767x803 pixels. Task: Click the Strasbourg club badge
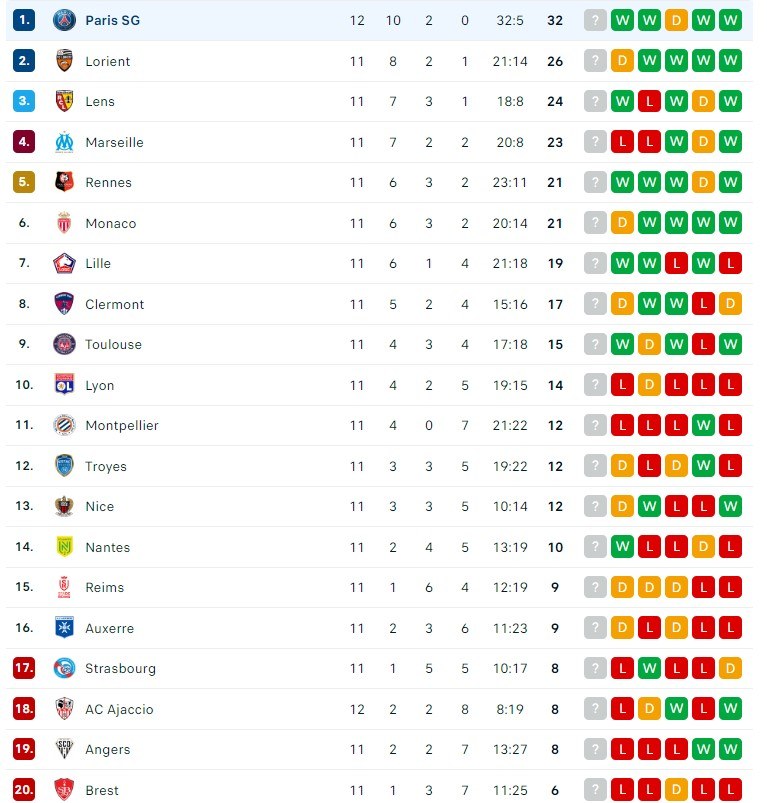[64, 668]
